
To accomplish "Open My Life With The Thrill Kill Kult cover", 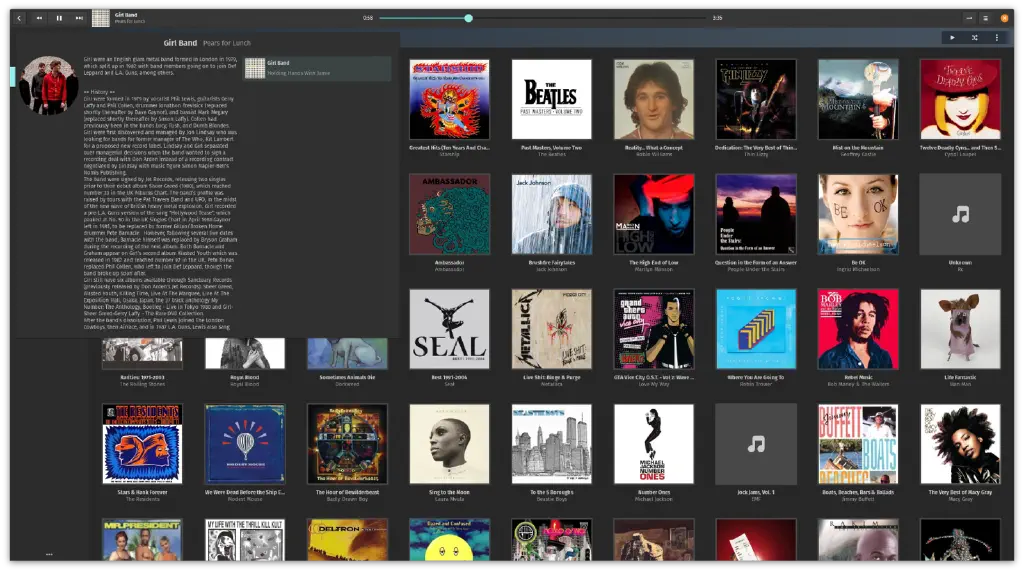I will (x=245, y=540).
